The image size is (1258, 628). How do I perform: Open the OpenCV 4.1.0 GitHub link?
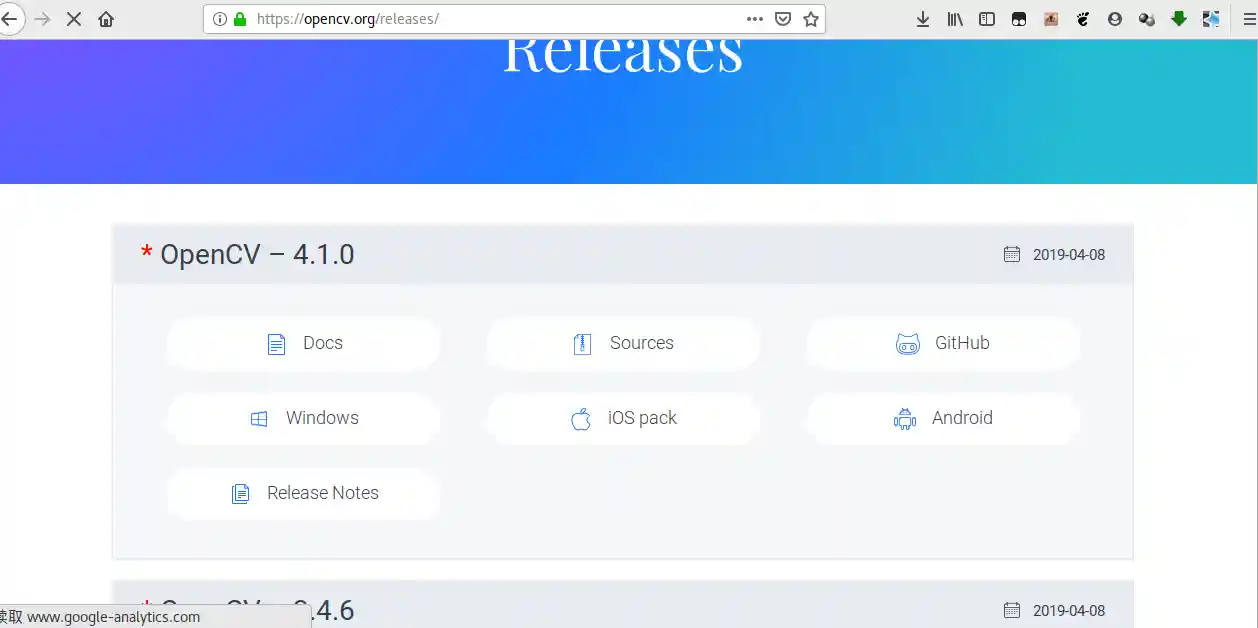click(x=943, y=343)
